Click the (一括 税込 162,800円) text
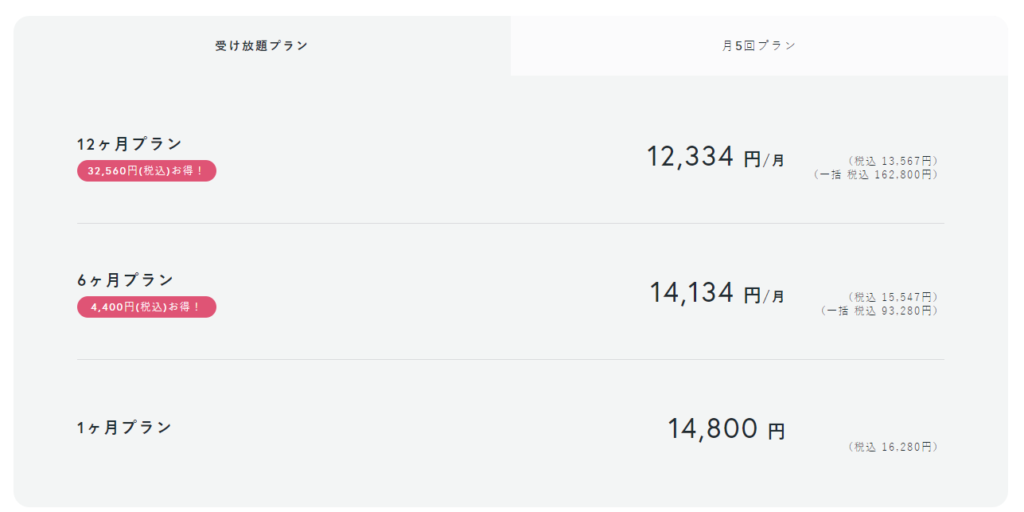 click(876, 174)
